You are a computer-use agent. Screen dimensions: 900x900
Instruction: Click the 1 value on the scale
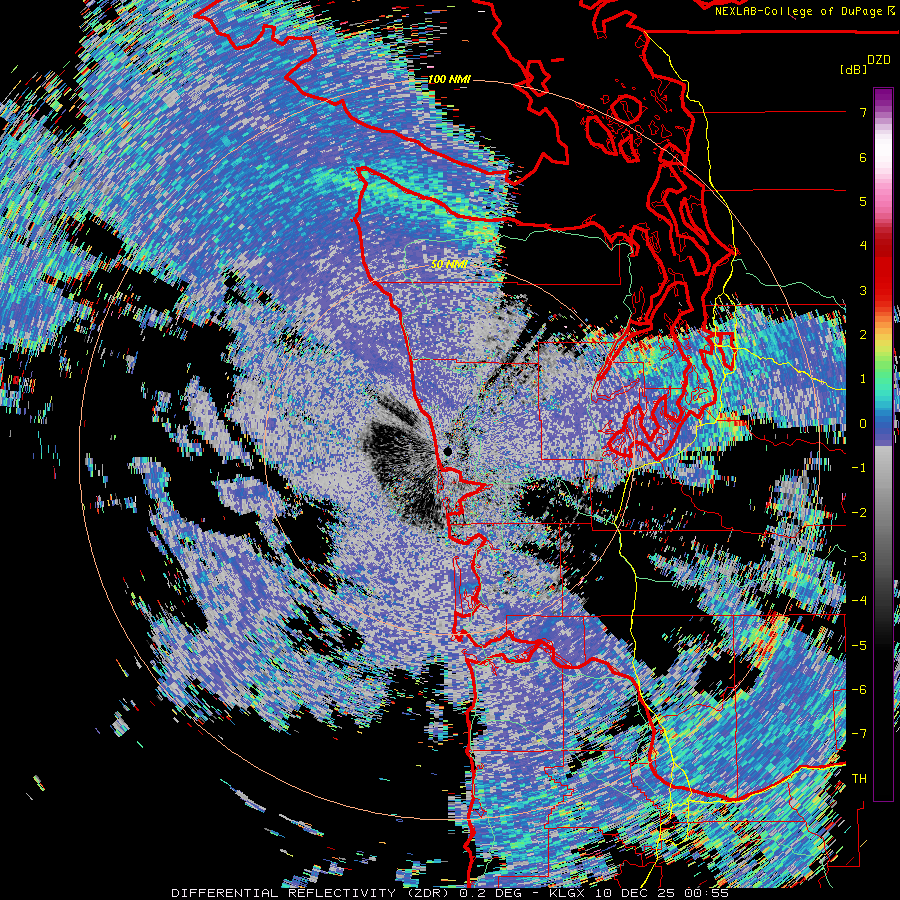coord(863,379)
